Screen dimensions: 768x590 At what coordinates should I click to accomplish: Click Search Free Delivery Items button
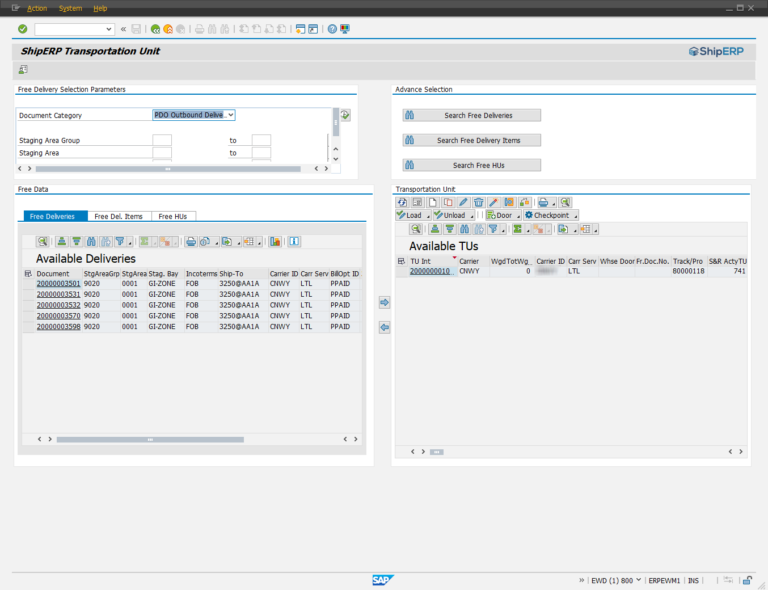(x=472, y=140)
